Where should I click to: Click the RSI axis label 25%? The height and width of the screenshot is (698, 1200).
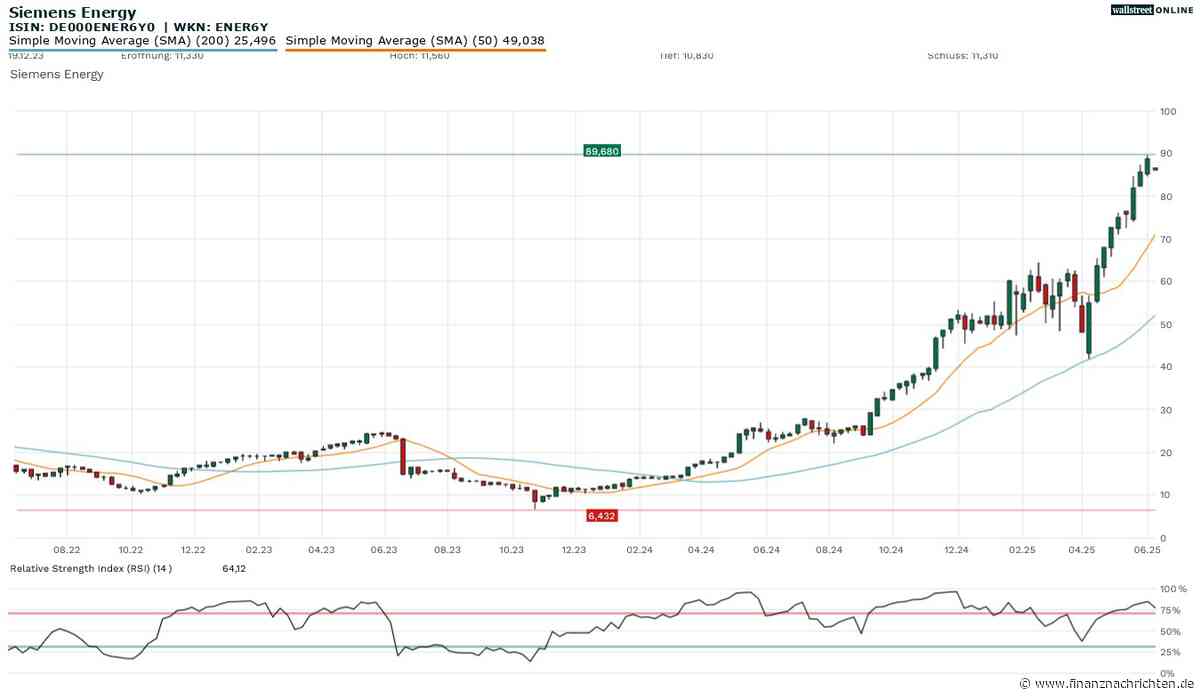coord(1169,651)
